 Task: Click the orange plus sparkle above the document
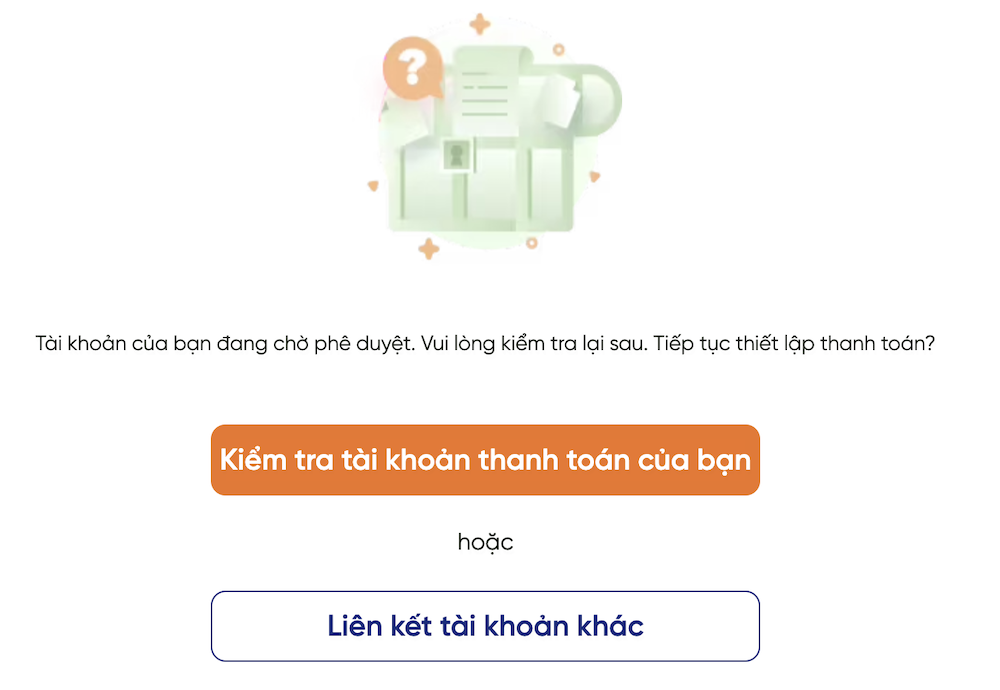[x=480, y=24]
